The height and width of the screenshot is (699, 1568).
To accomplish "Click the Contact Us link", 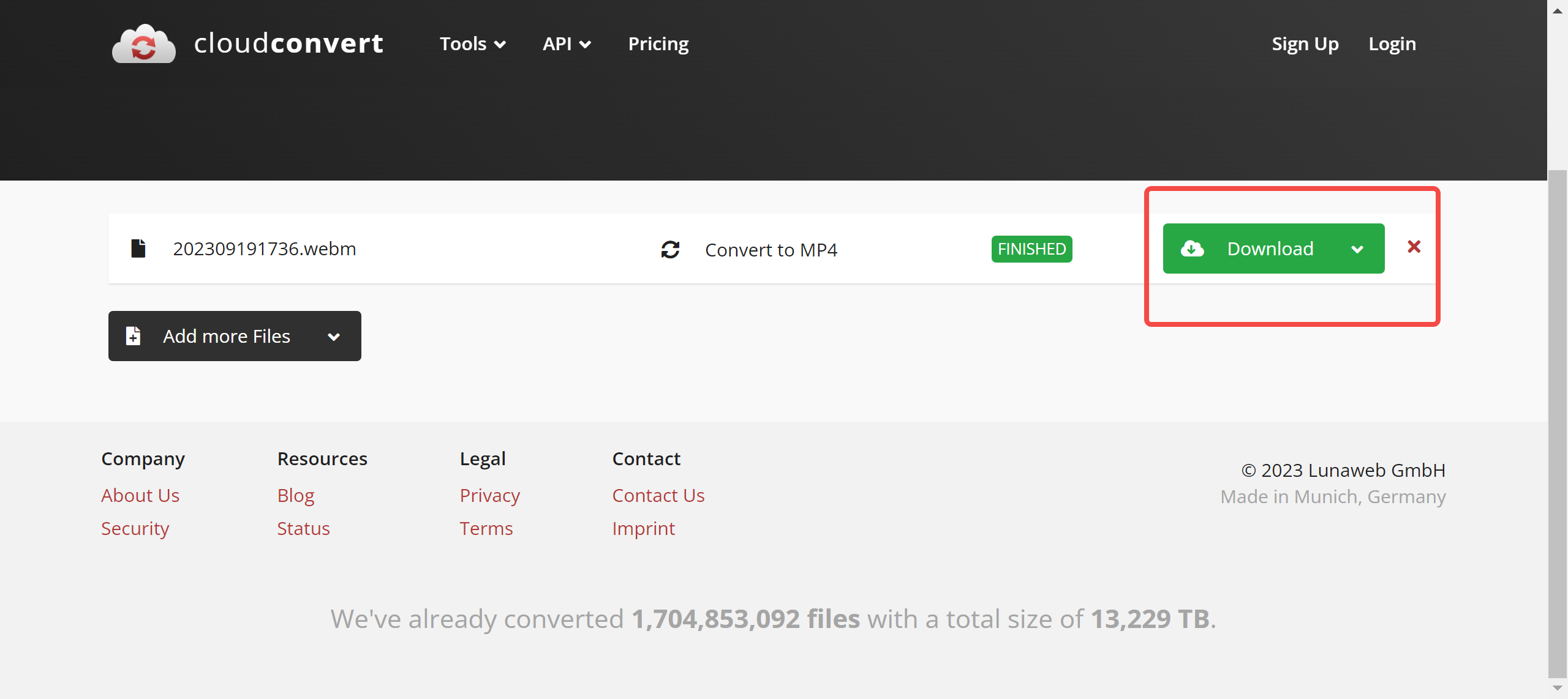I will pyautogui.click(x=658, y=495).
